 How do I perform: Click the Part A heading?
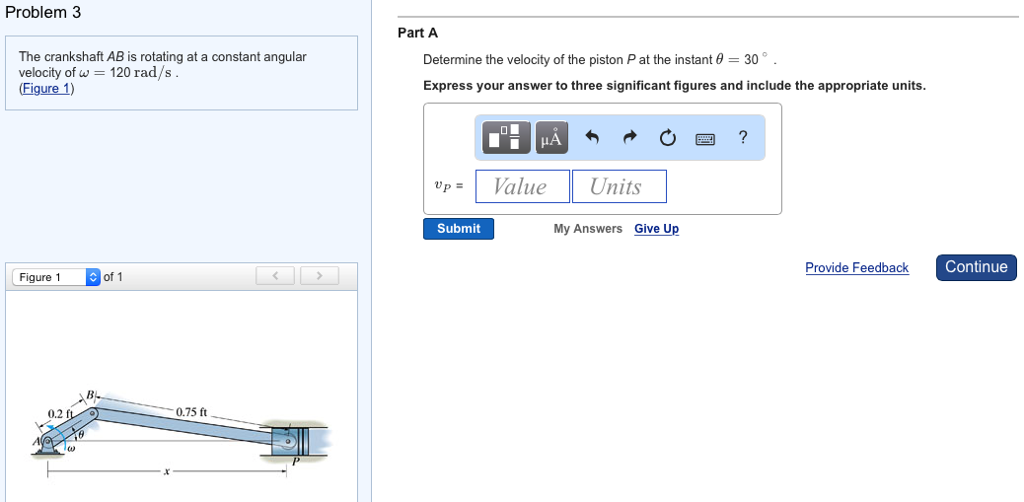(418, 33)
